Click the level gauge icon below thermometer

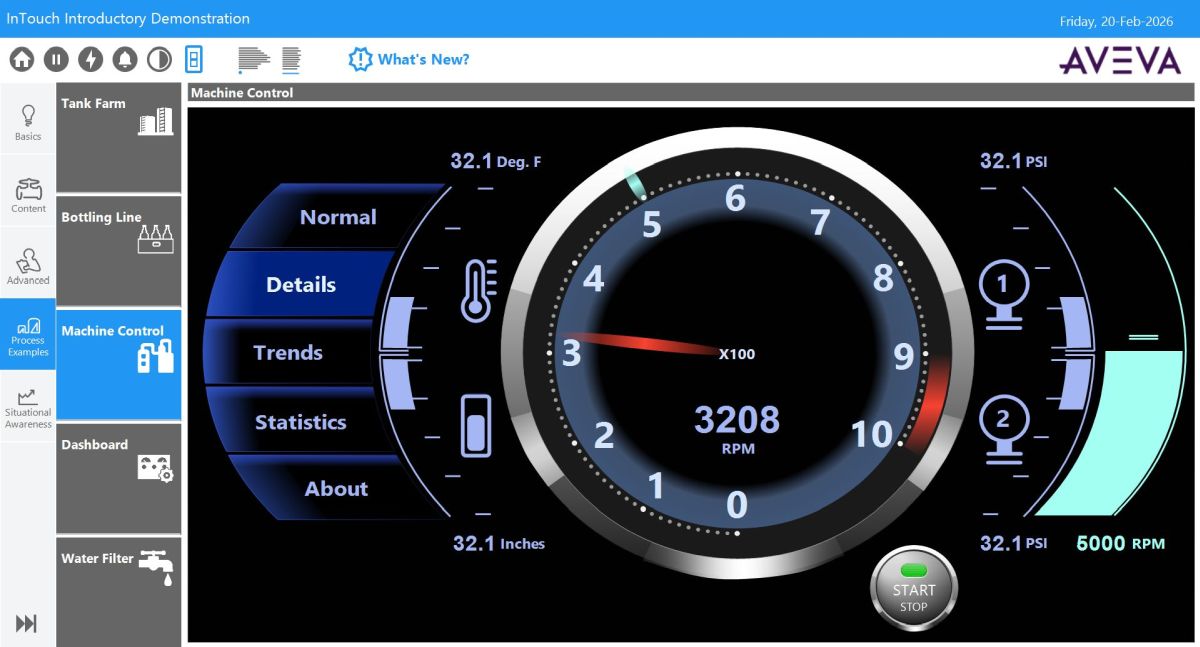click(x=476, y=426)
